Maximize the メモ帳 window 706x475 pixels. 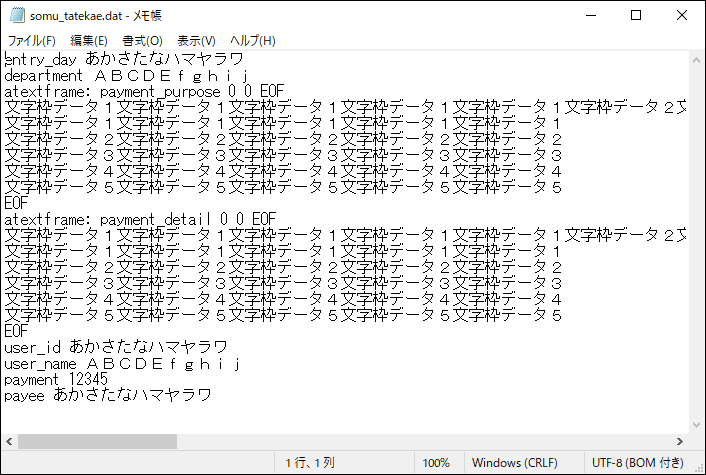click(636, 15)
